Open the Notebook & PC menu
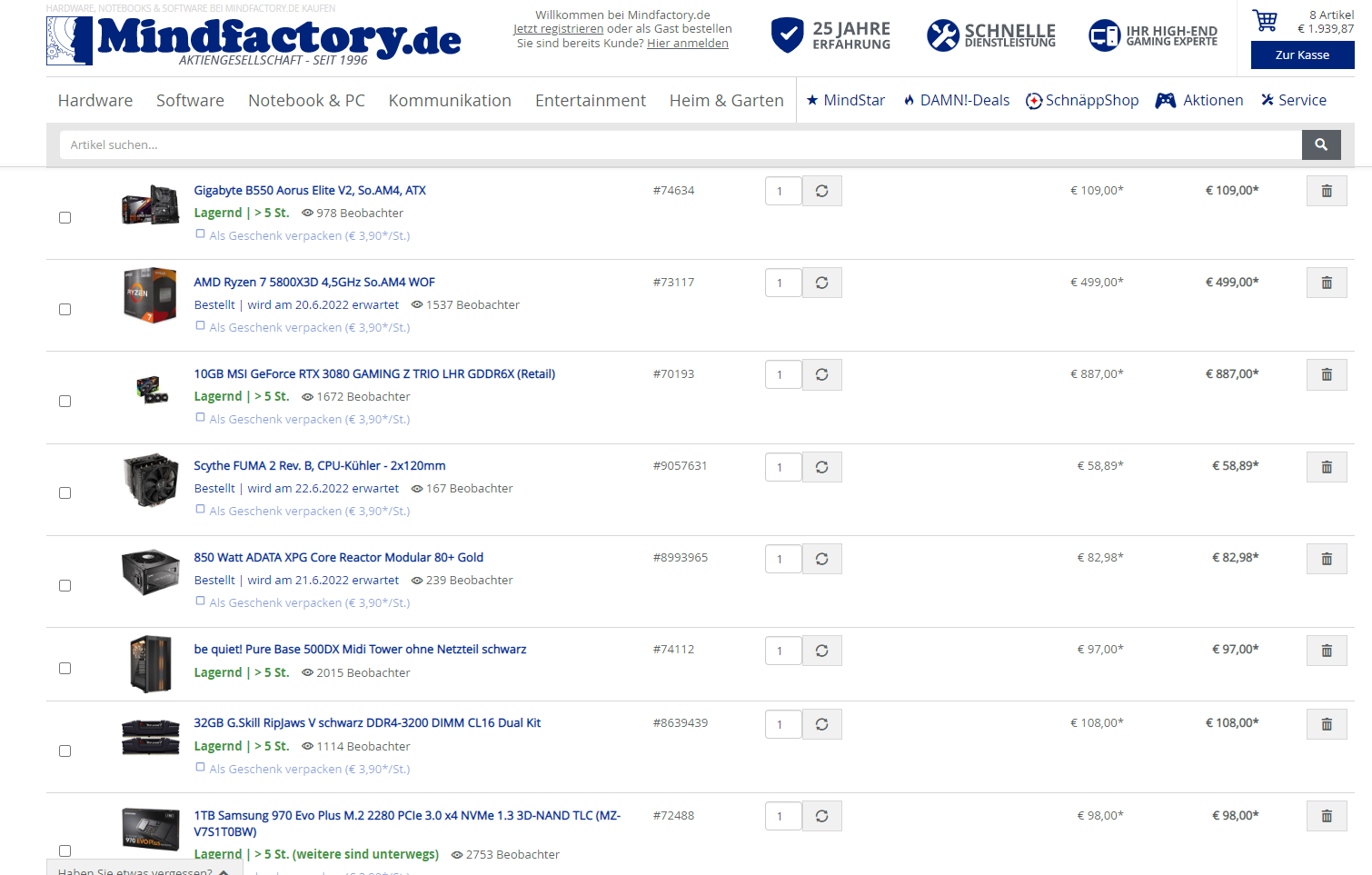This screenshot has width=1372, height=875. [306, 101]
